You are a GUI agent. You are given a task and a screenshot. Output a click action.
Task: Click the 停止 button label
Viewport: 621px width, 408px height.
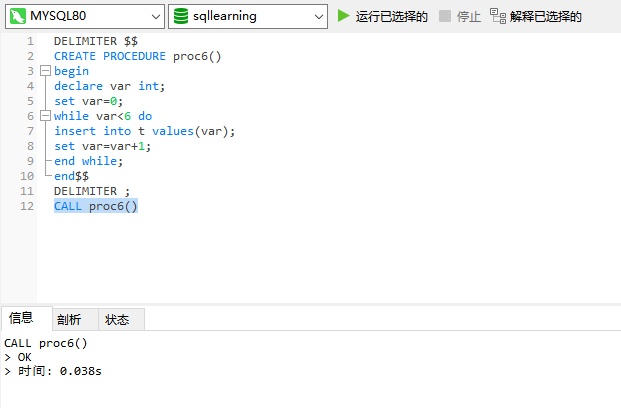[469, 17]
